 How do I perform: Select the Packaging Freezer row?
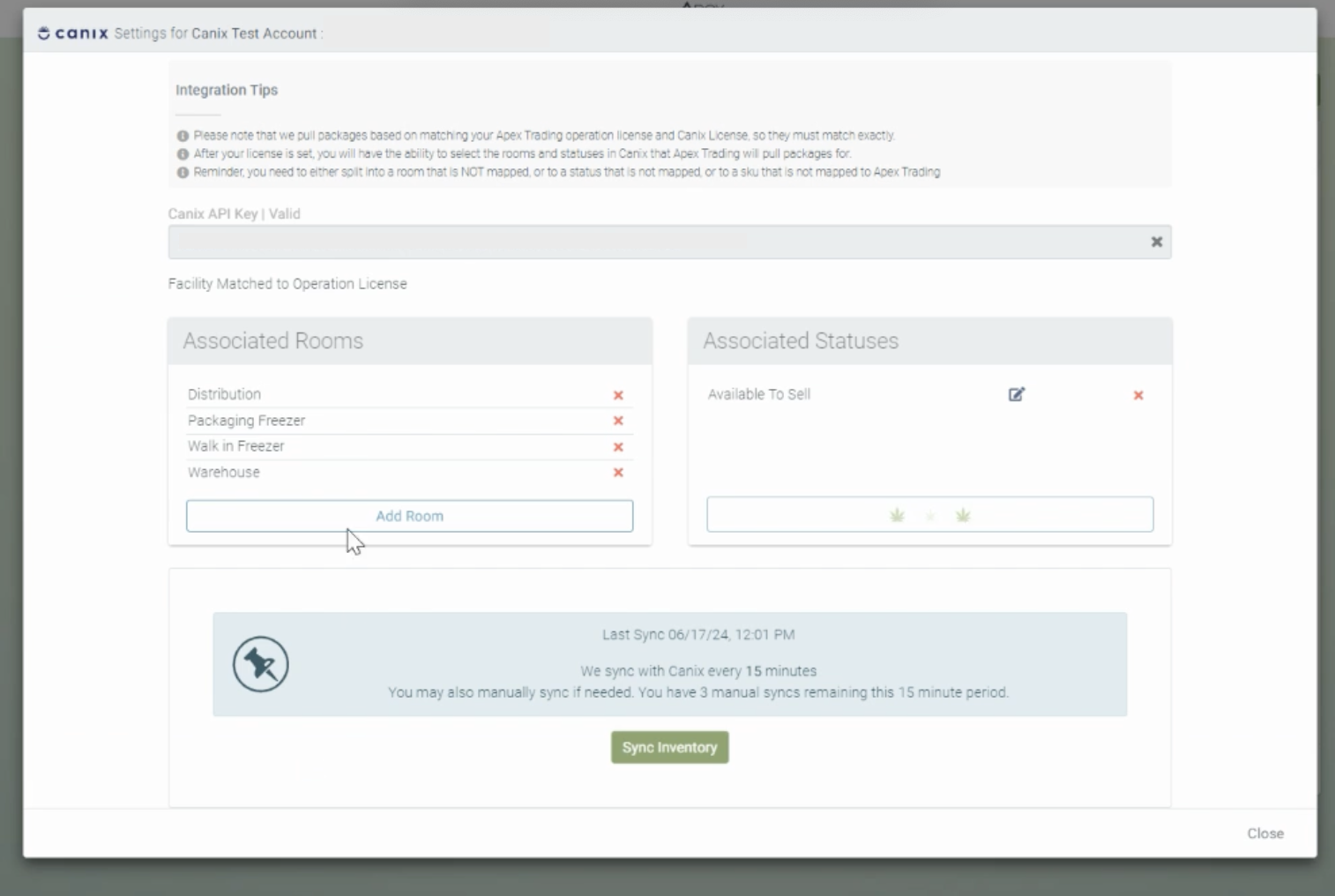click(410, 421)
